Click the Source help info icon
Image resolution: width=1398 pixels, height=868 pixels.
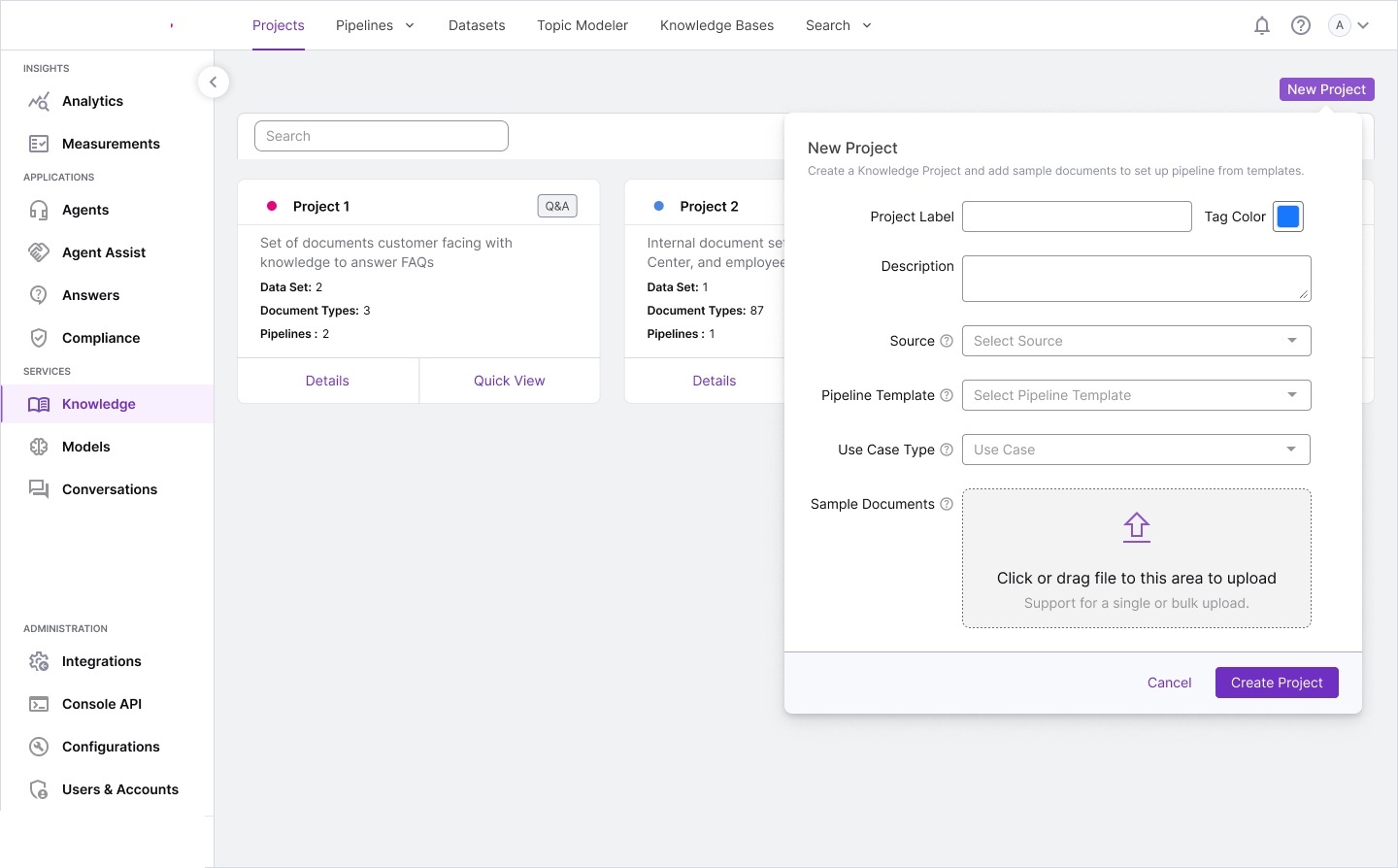(947, 341)
